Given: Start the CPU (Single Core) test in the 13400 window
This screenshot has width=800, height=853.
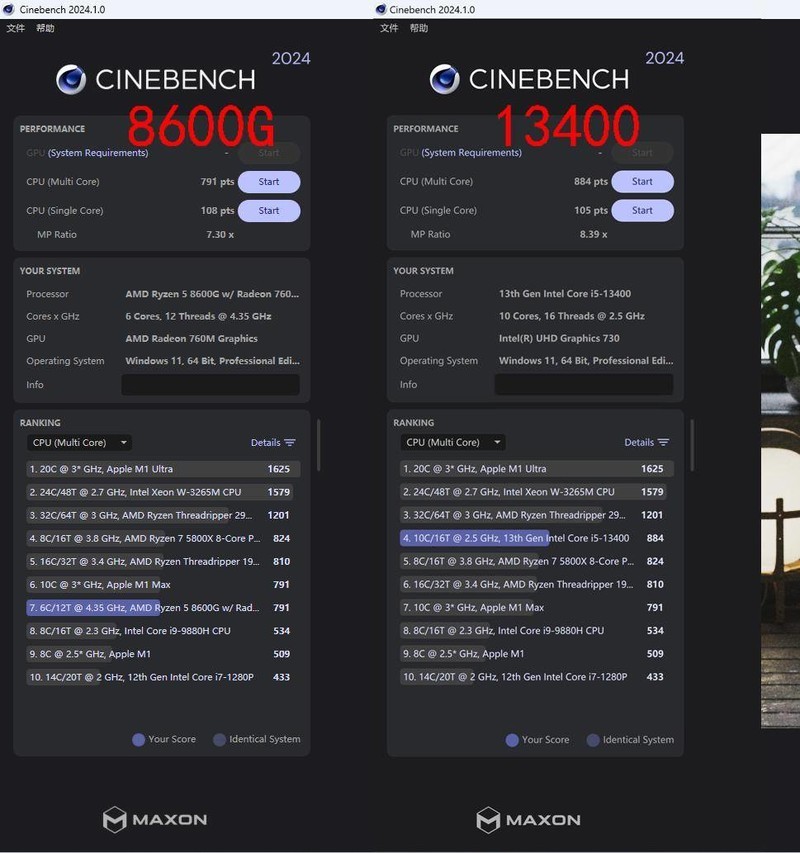Looking at the screenshot, I should point(642,211).
